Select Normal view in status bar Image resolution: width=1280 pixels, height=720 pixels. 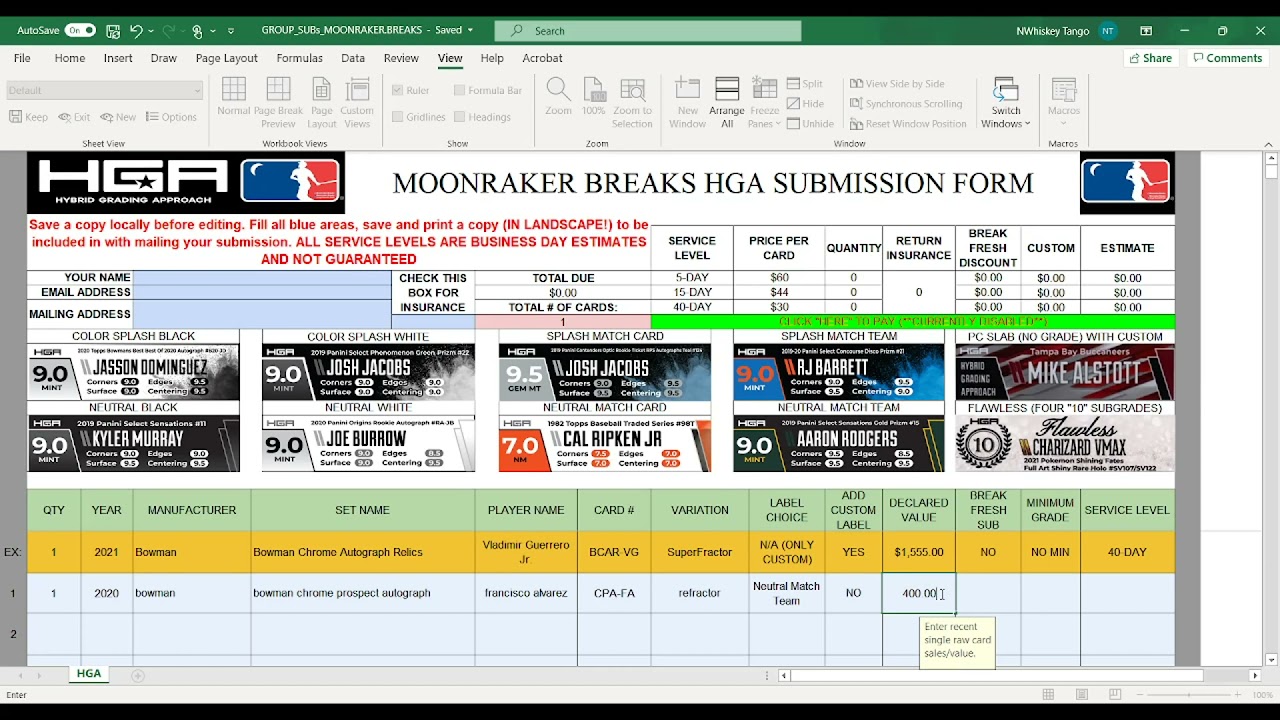click(1048, 695)
